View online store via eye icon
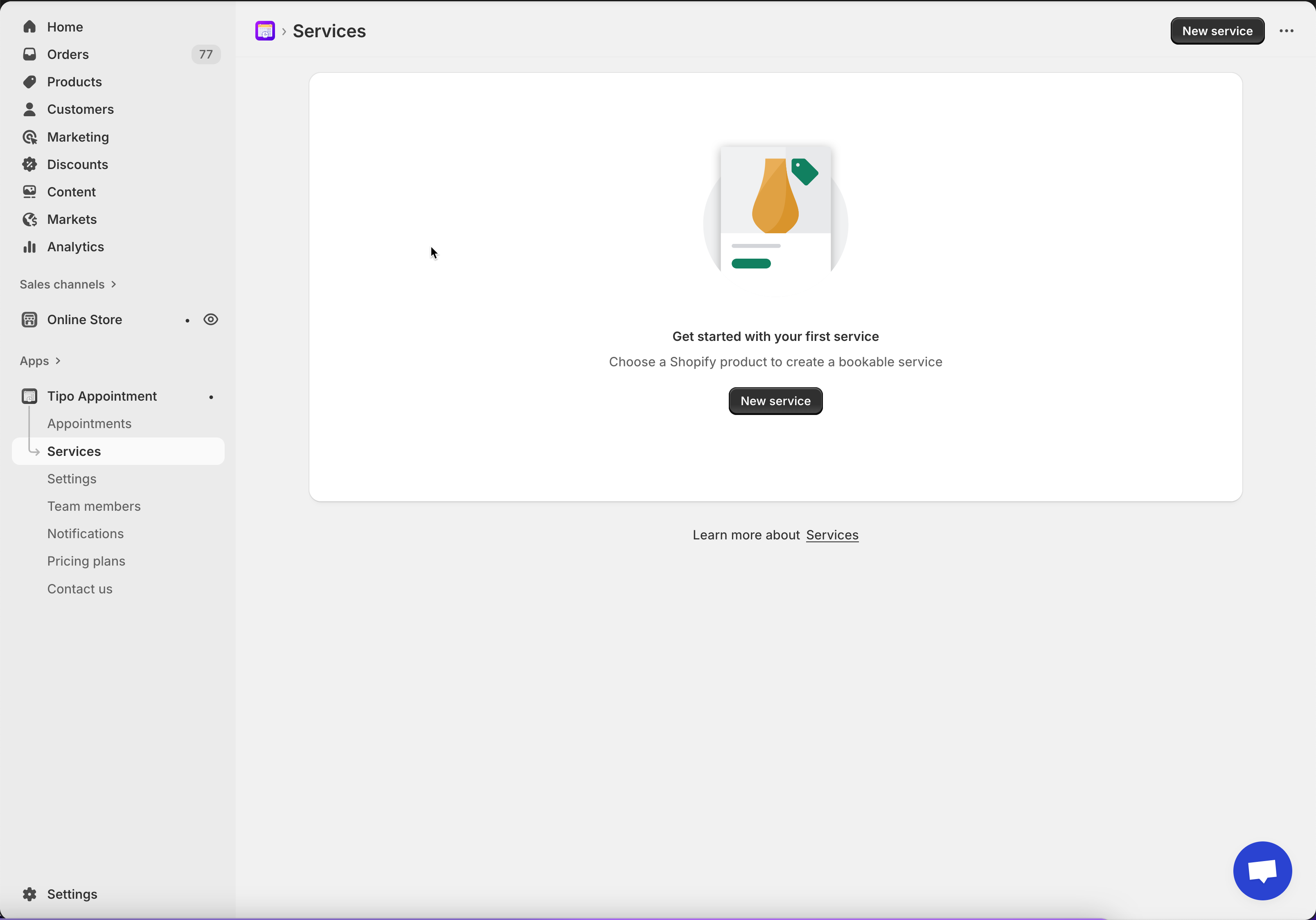Image resolution: width=1316 pixels, height=920 pixels. [x=210, y=319]
